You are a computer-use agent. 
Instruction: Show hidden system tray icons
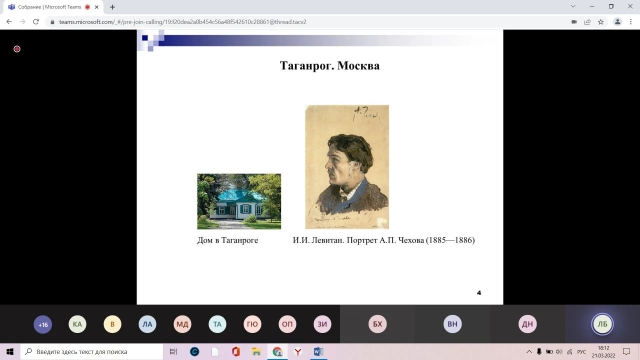coord(529,351)
